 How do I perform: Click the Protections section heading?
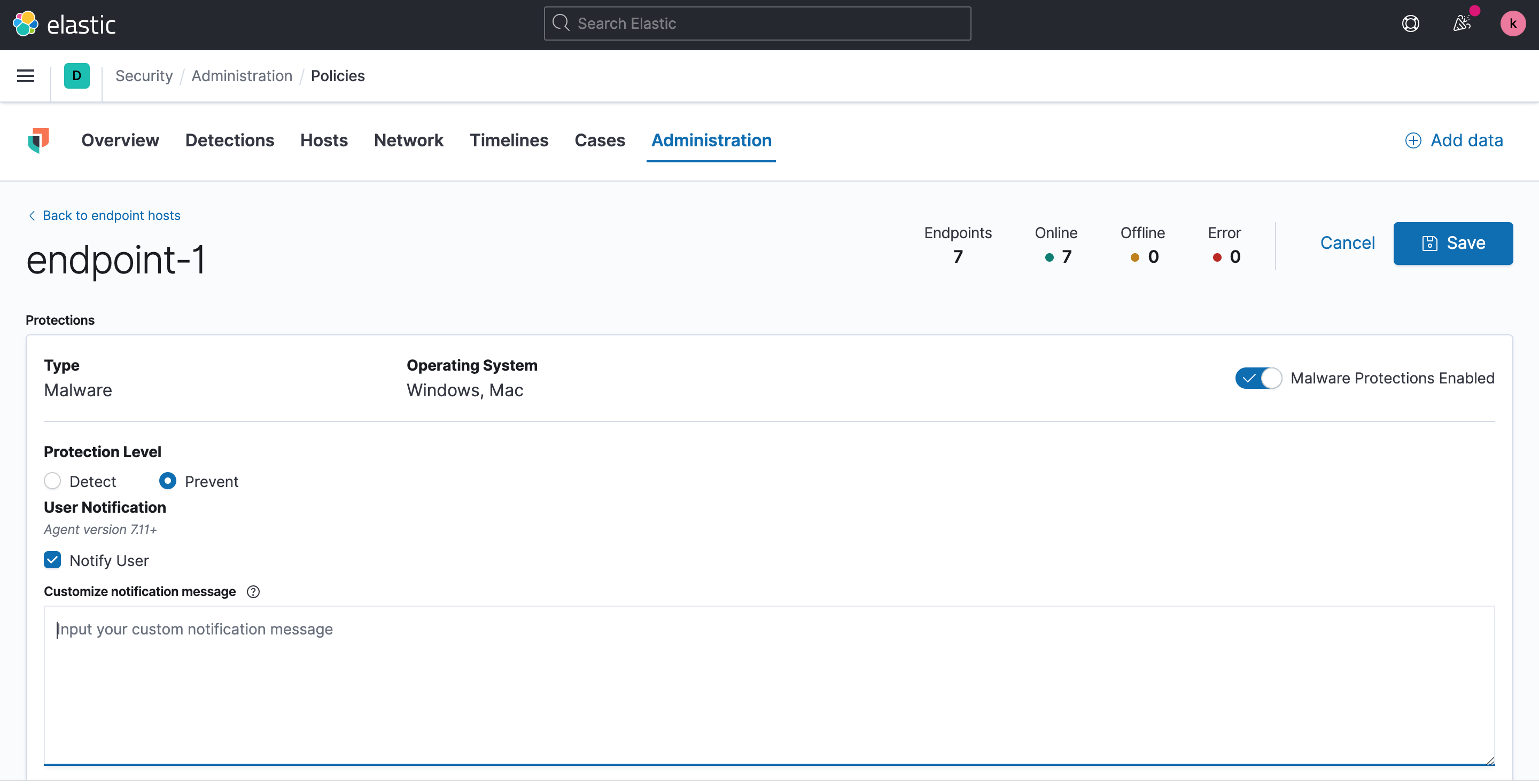point(60,320)
